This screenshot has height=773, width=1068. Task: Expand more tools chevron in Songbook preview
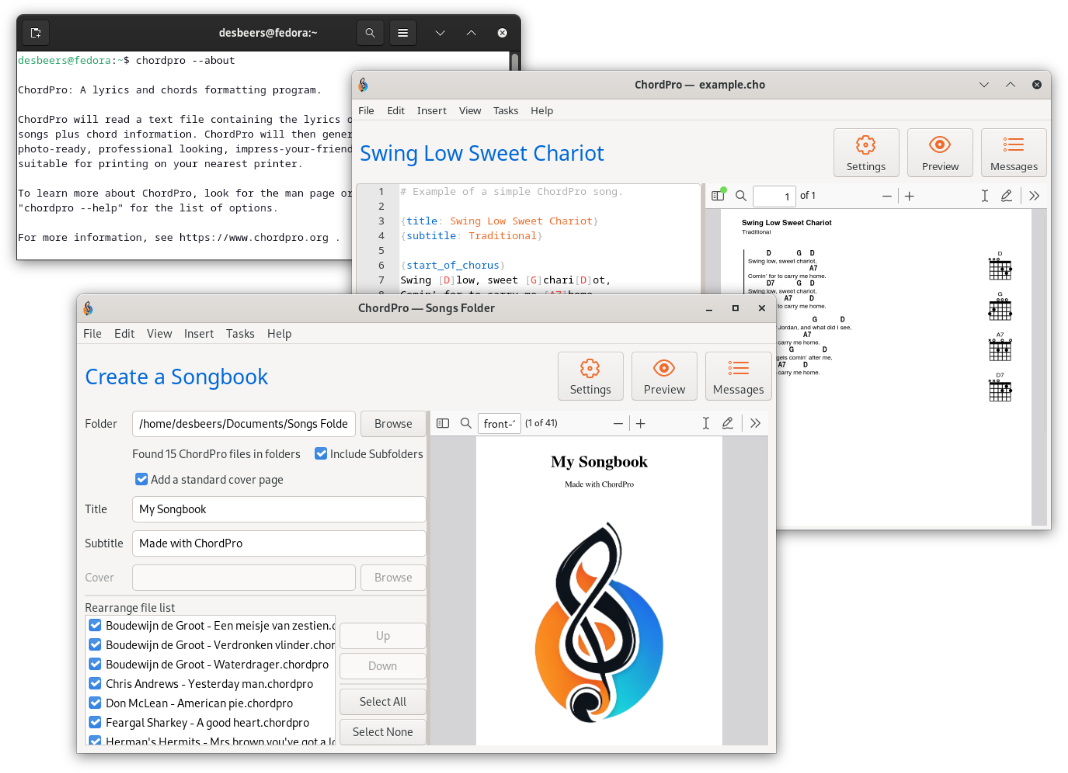[755, 424]
